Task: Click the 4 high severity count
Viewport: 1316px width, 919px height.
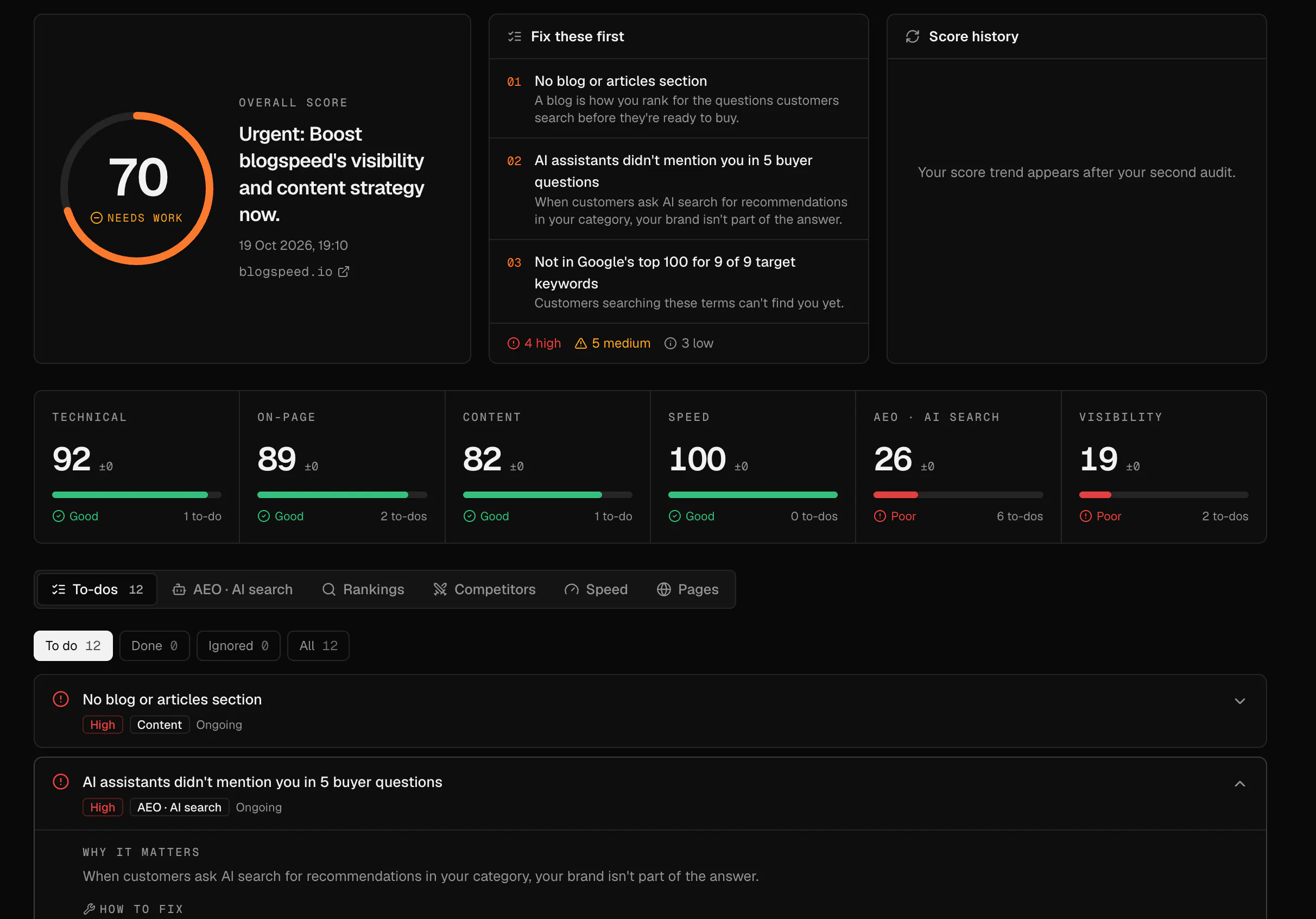Action: point(534,343)
